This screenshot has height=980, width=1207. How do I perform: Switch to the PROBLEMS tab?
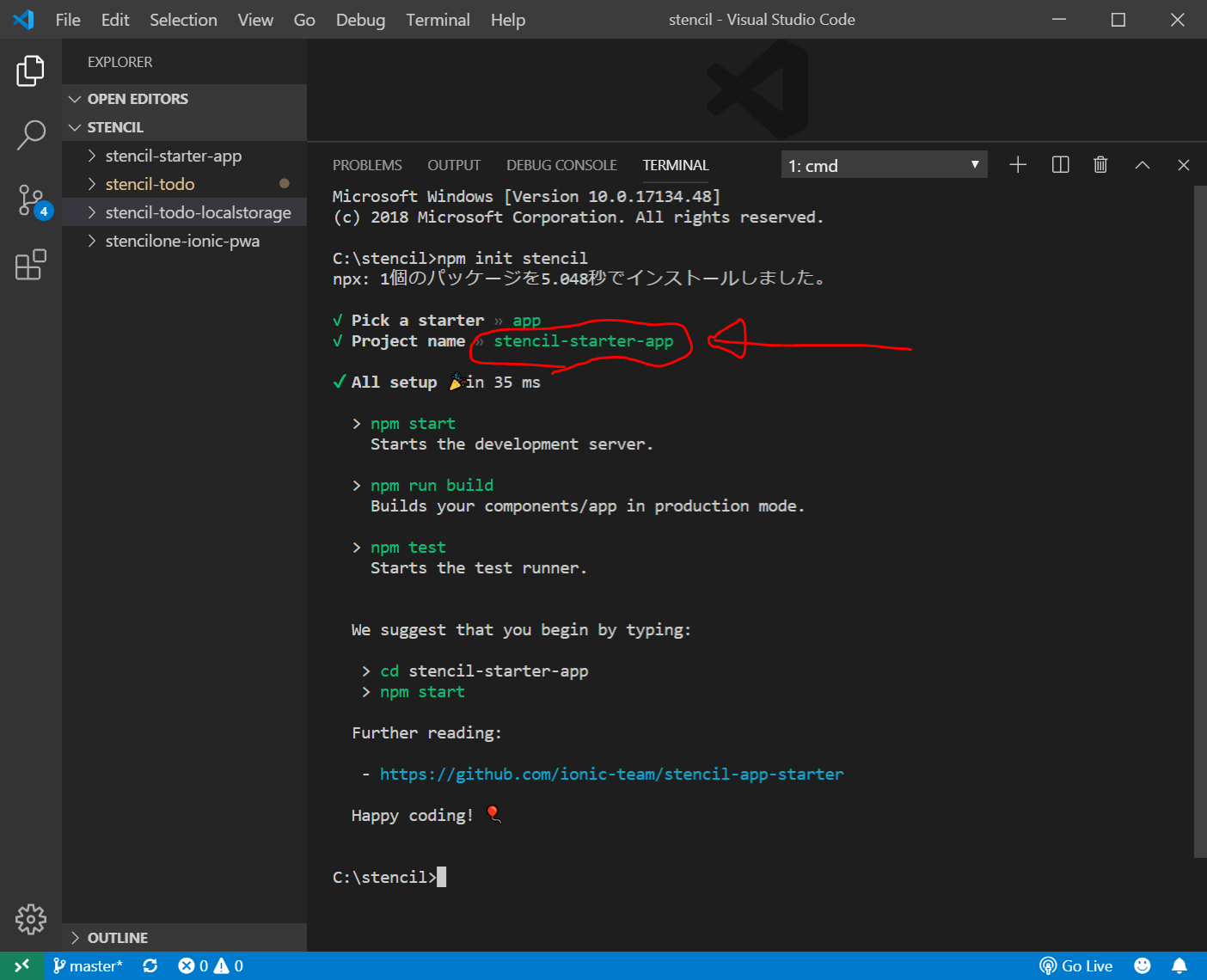(x=367, y=165)
